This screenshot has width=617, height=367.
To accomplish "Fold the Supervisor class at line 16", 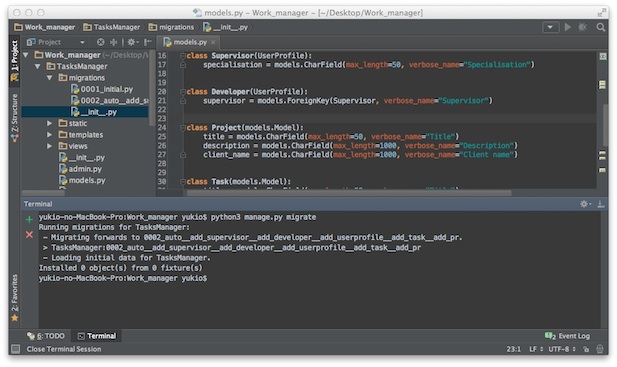I will (183, 56).
